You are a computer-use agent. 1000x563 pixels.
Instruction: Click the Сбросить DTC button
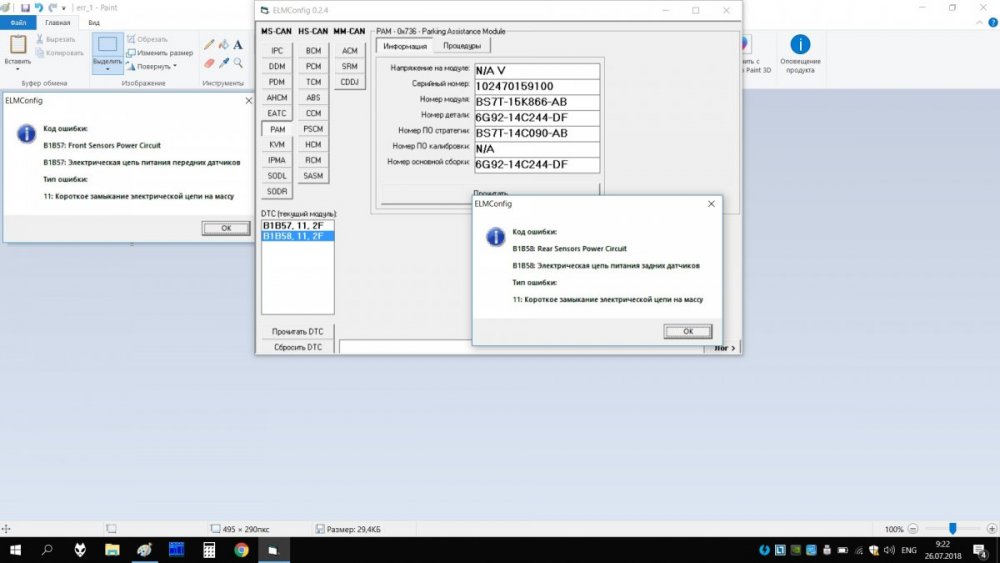coord(297,347)
